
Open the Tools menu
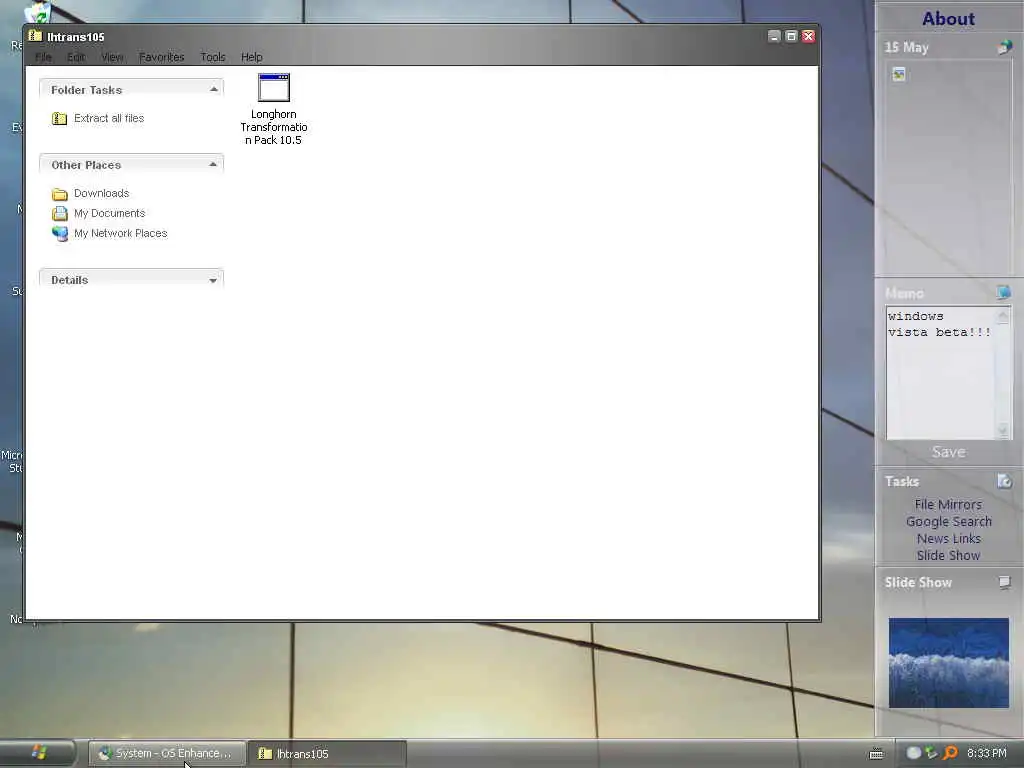pyautogui.click(x=212, y=57)
